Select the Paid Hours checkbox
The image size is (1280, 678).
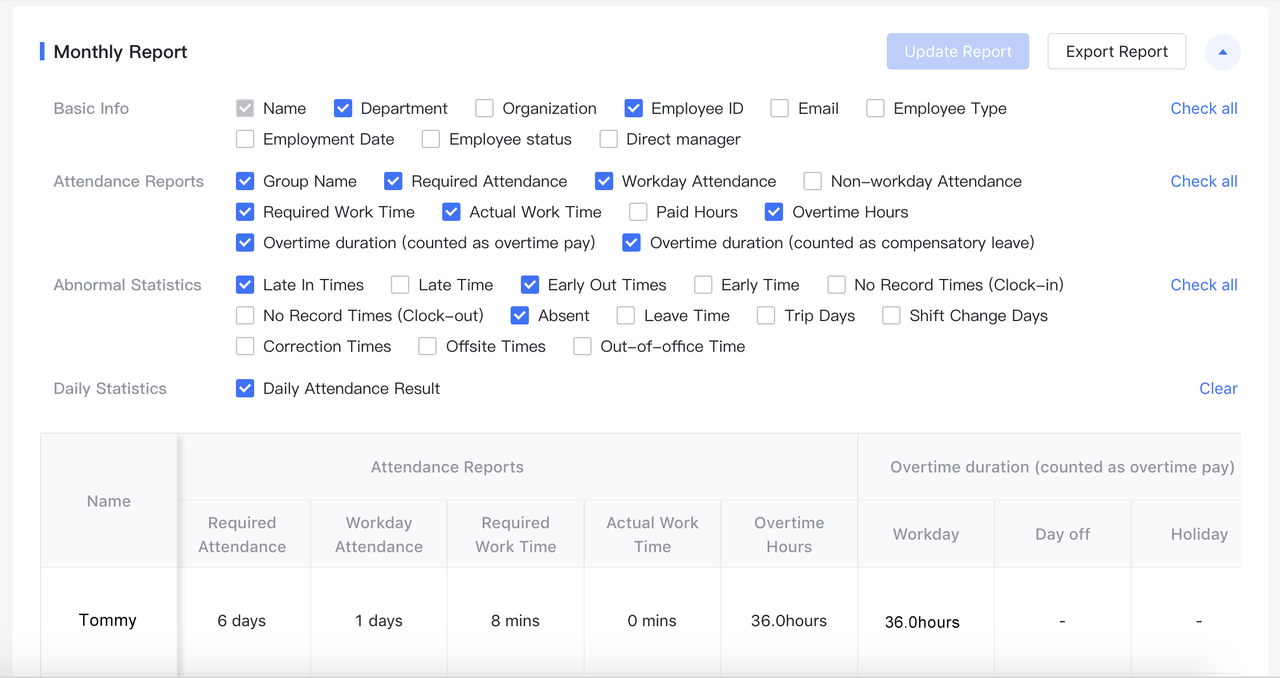point(638,212)
